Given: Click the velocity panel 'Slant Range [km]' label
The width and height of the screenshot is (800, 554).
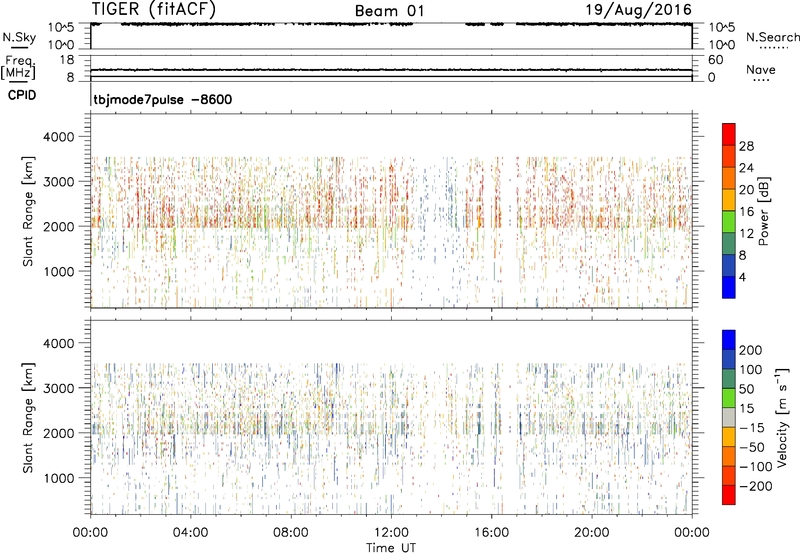Looking at the screenshot, I should click(28, 417).
